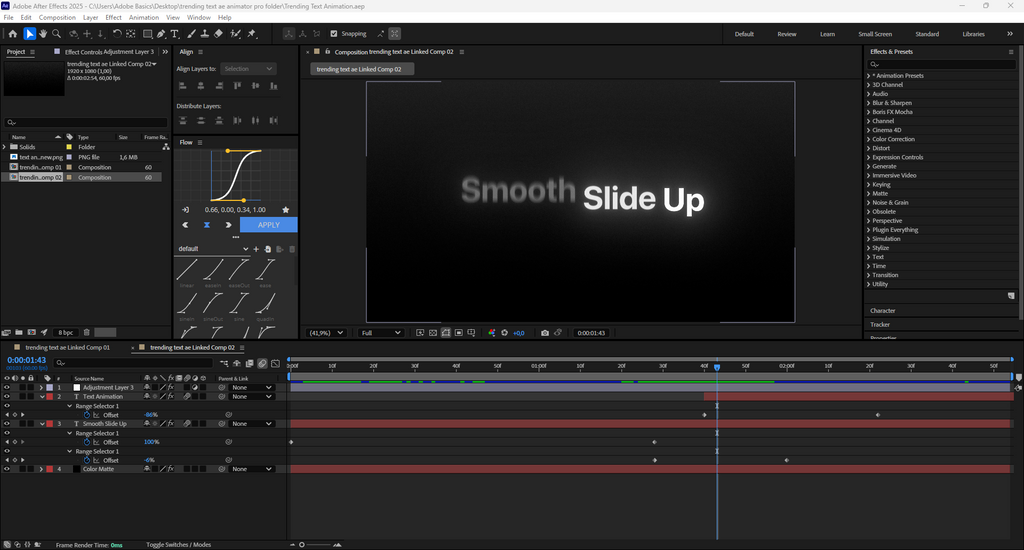
Task: Take a snapshot with the camera icon
Action: point(545,333)
